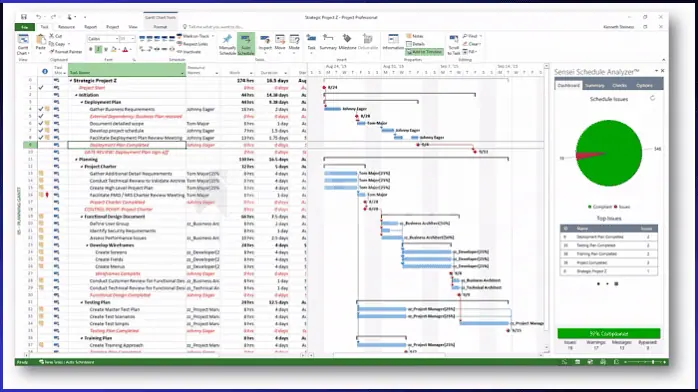Click the Cut scissors command

click(x=56, y=36)
